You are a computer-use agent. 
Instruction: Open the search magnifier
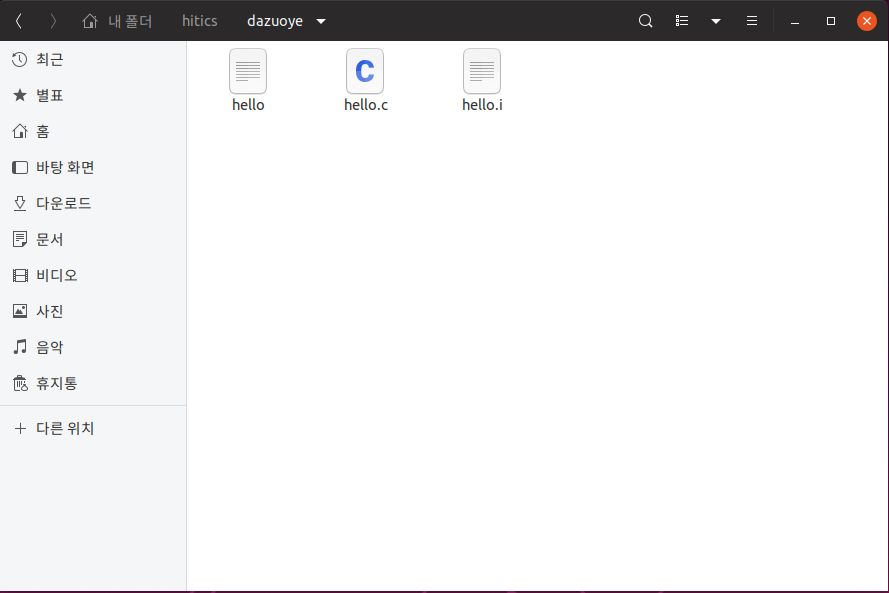(645, 21)
